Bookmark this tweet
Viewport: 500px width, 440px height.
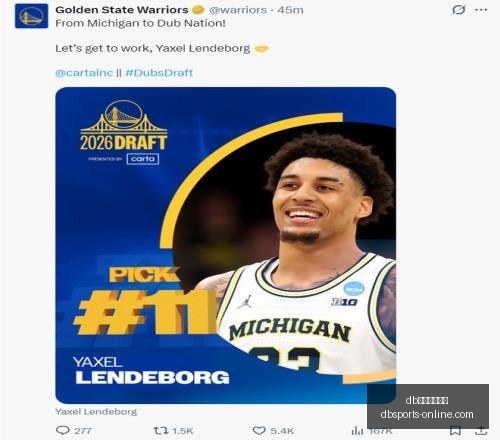click(x=455, y=431)
